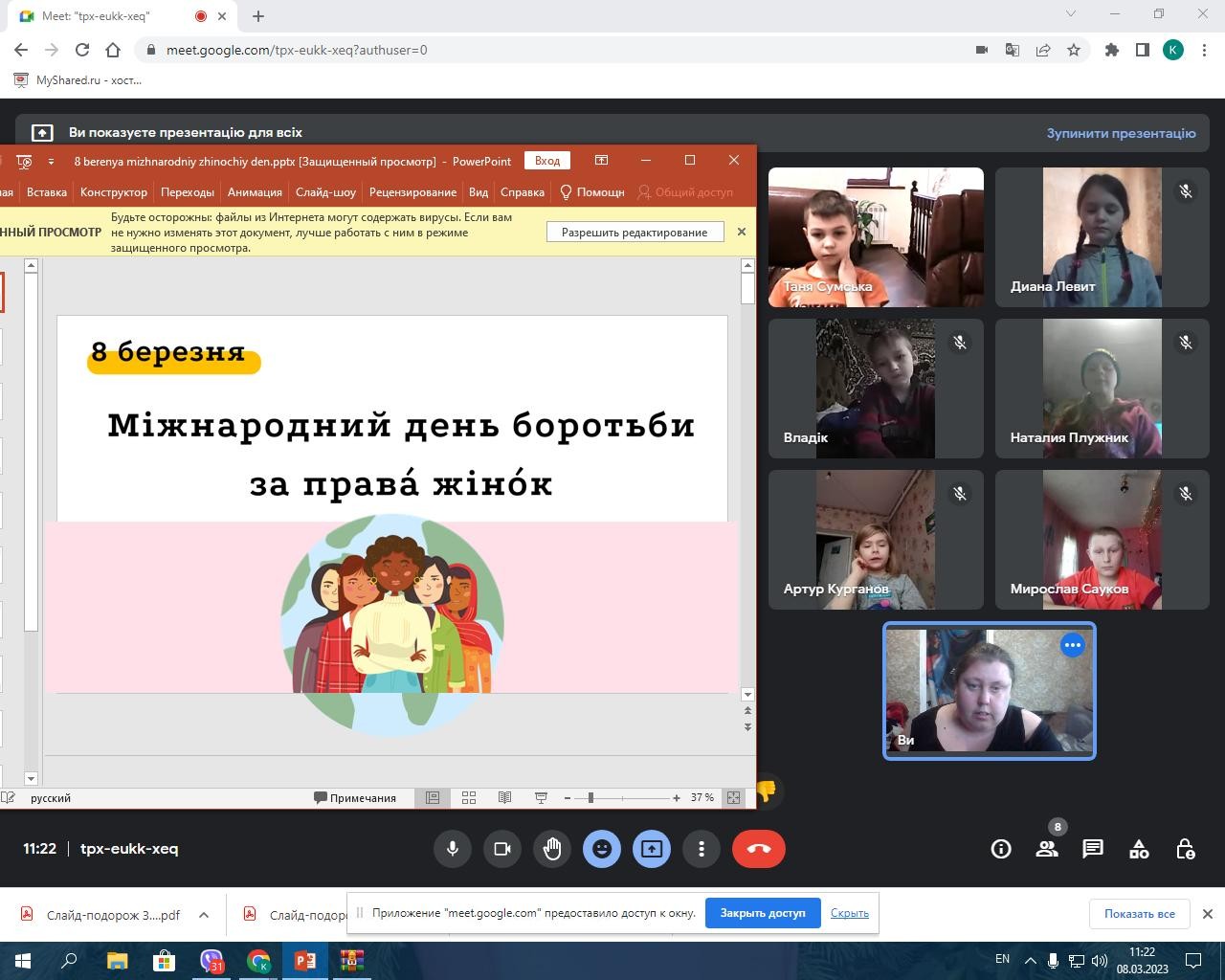The height and width of the screenshot is (980, 1225).
Task: Toggle Примечания notes in status bar
Action: pos(355,798)
